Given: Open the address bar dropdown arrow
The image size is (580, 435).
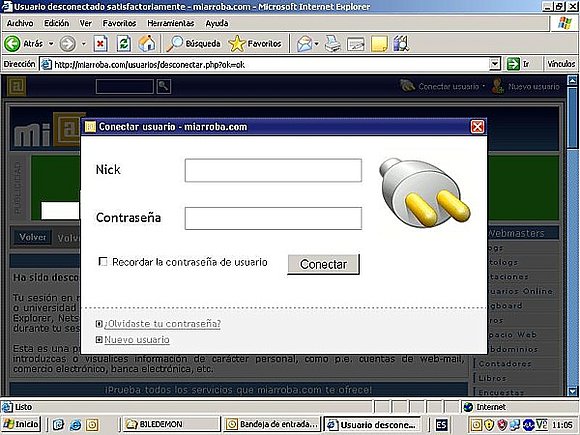Looking at the screenshot, I should point(495,64).
